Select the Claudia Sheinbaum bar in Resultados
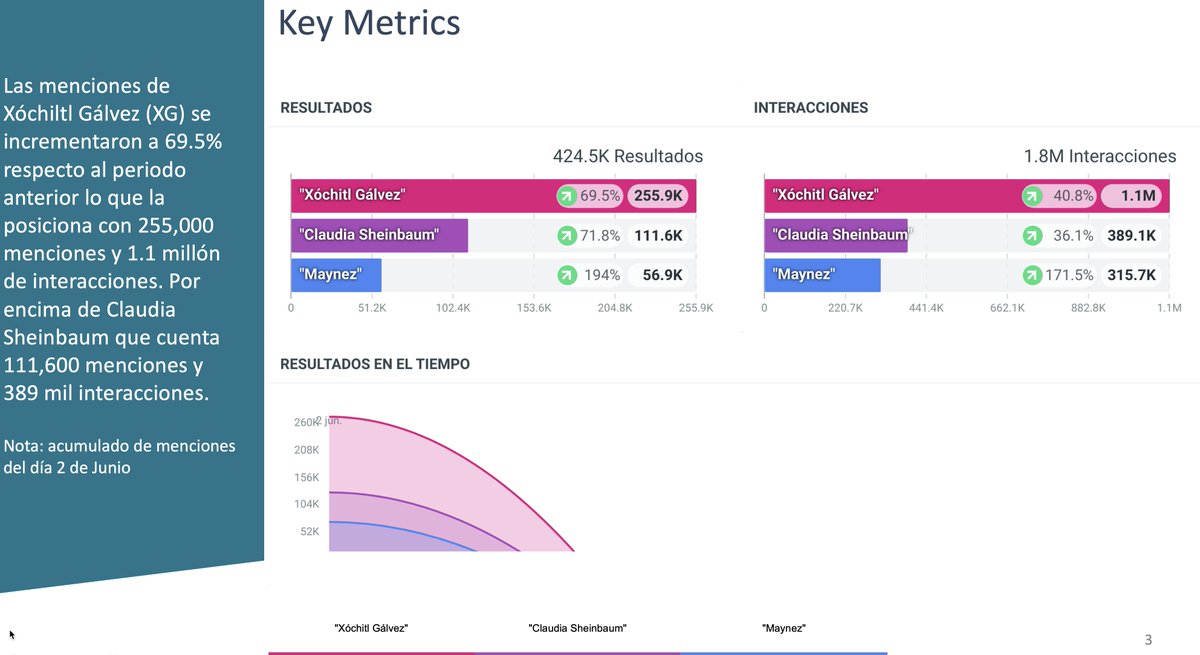 [379, 236]
